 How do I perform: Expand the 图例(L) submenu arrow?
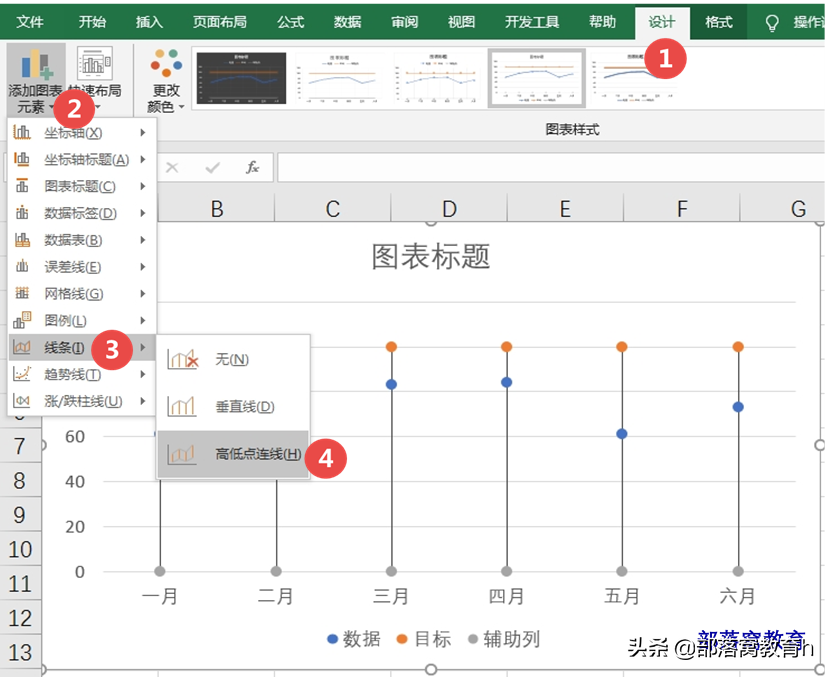[x=143, y=320]
